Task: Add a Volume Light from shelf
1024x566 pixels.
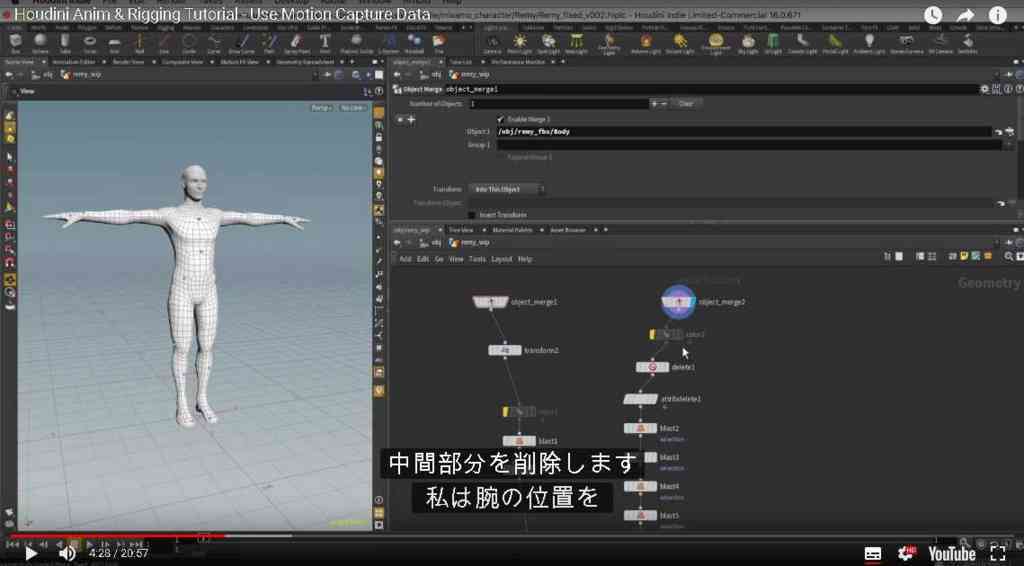Action: point(645,43)
